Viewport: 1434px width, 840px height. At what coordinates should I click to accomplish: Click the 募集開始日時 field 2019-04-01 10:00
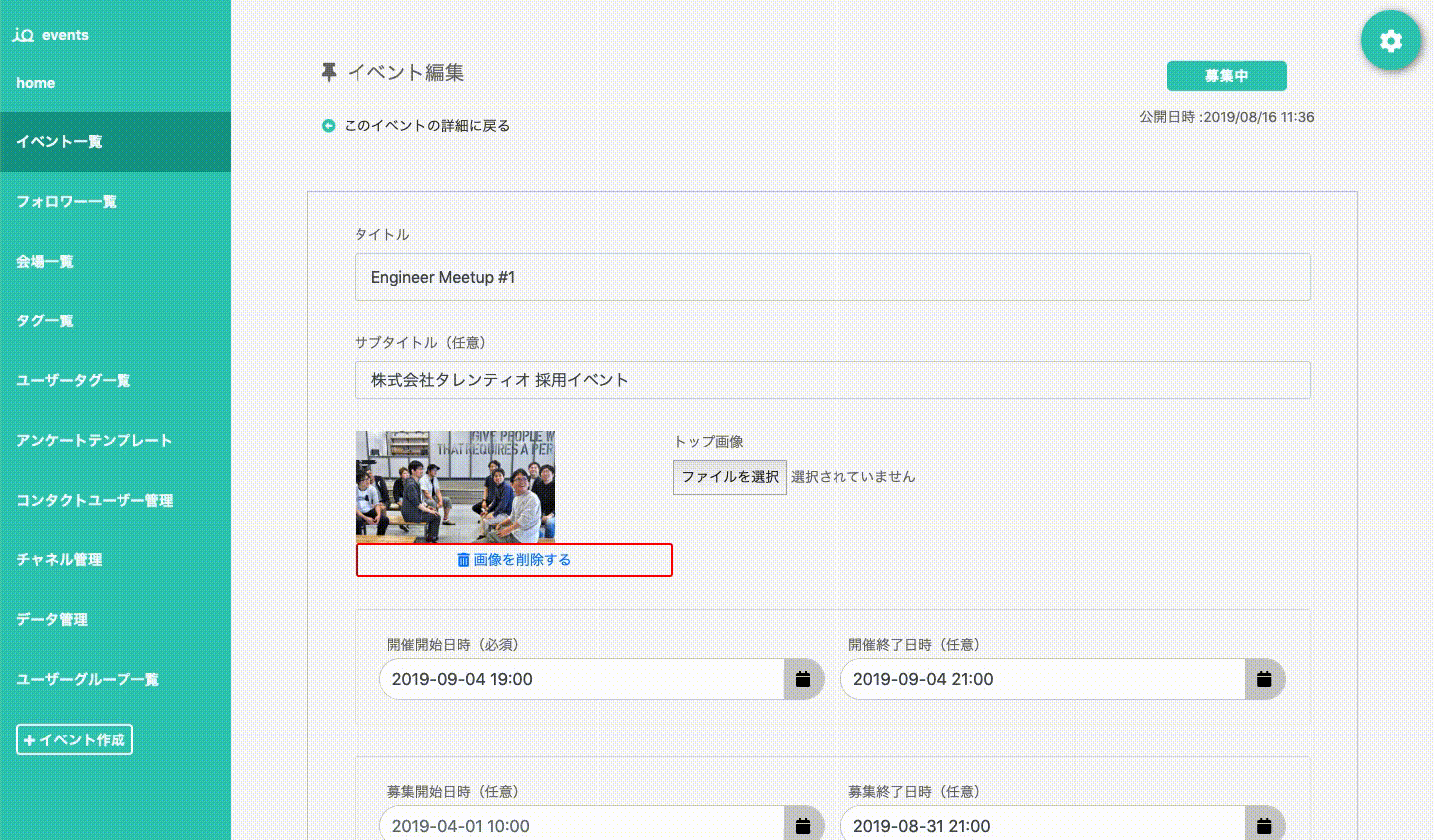pyautogui.click(x=583, y=825)
